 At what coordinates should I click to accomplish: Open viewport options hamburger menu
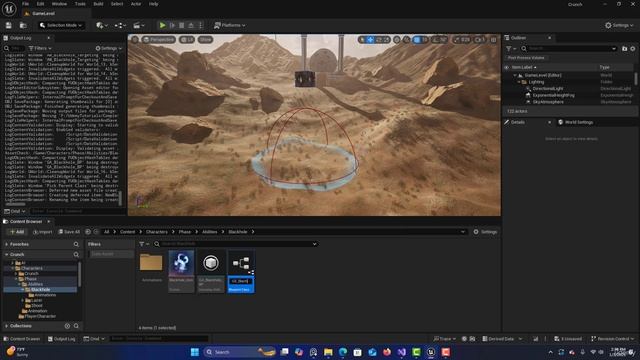[x=135, y=40]
